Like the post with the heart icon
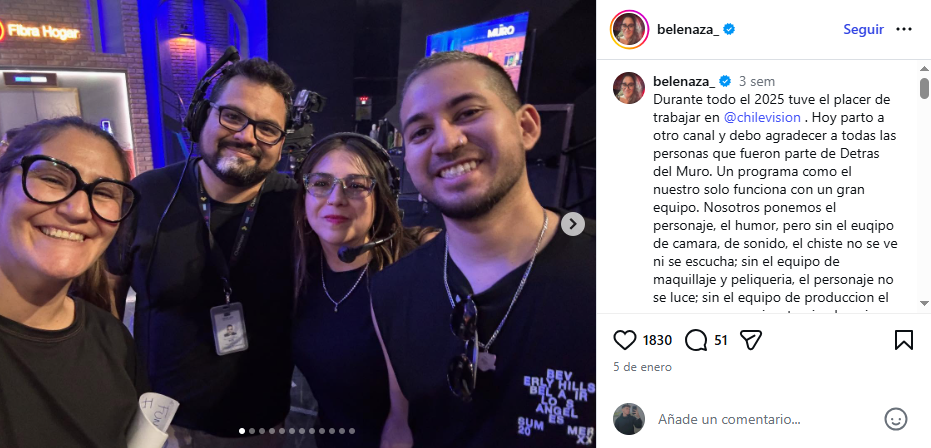 [x=625, y=340]
